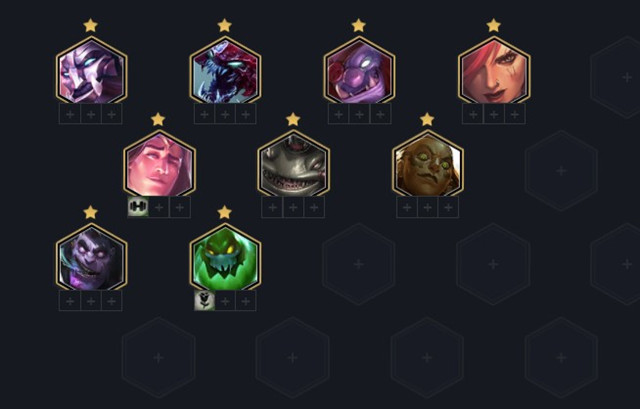
Task: Toggle the star level above Katarina
Action: point(493,25)
